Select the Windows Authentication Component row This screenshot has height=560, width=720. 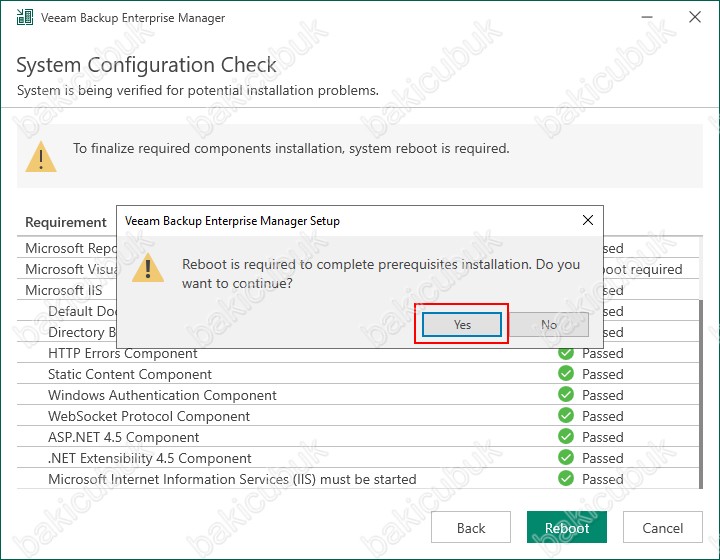(x=358, y=395)
